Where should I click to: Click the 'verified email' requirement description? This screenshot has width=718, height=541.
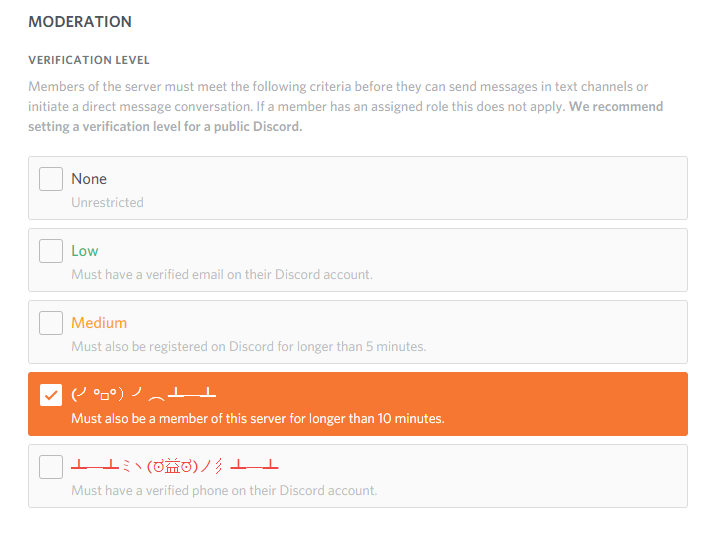[x=222, y=274]
